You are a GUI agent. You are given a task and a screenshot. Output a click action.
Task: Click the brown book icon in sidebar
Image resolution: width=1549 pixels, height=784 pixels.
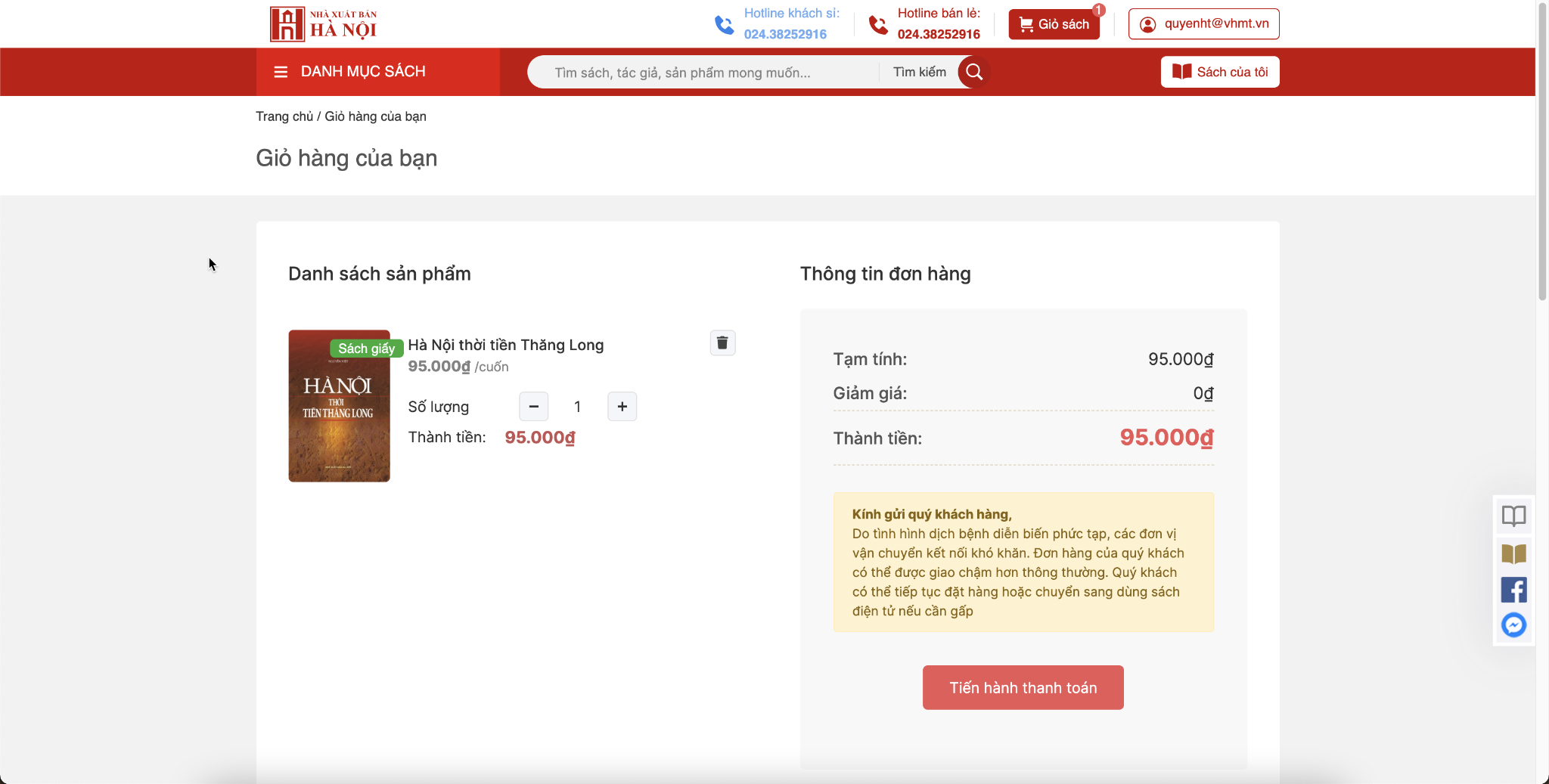click(1513, 553)
